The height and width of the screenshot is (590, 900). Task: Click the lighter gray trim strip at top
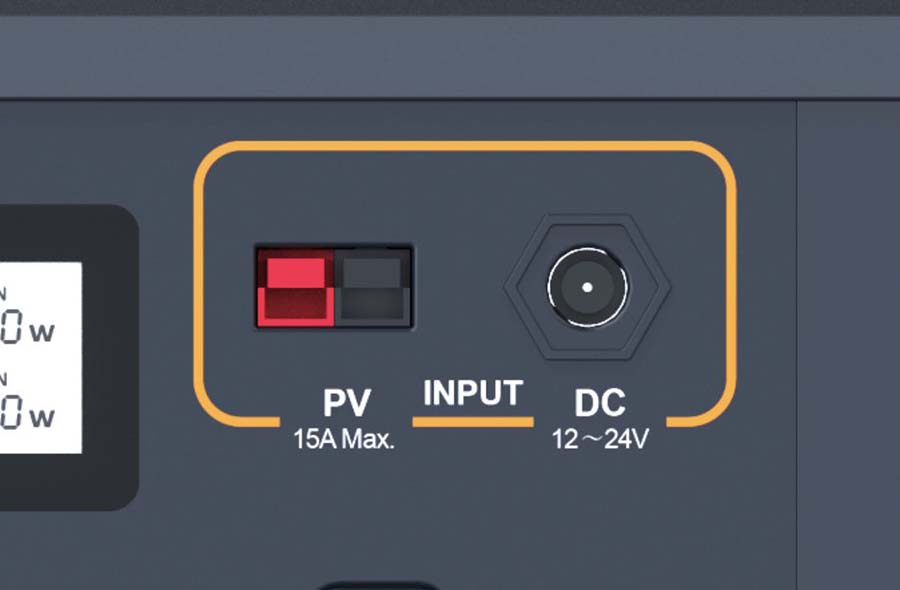point(450,56)
